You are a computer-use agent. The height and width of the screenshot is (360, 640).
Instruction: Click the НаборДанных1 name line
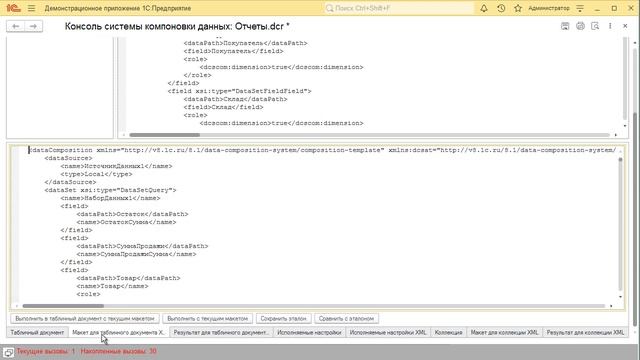tap(110, 198)
